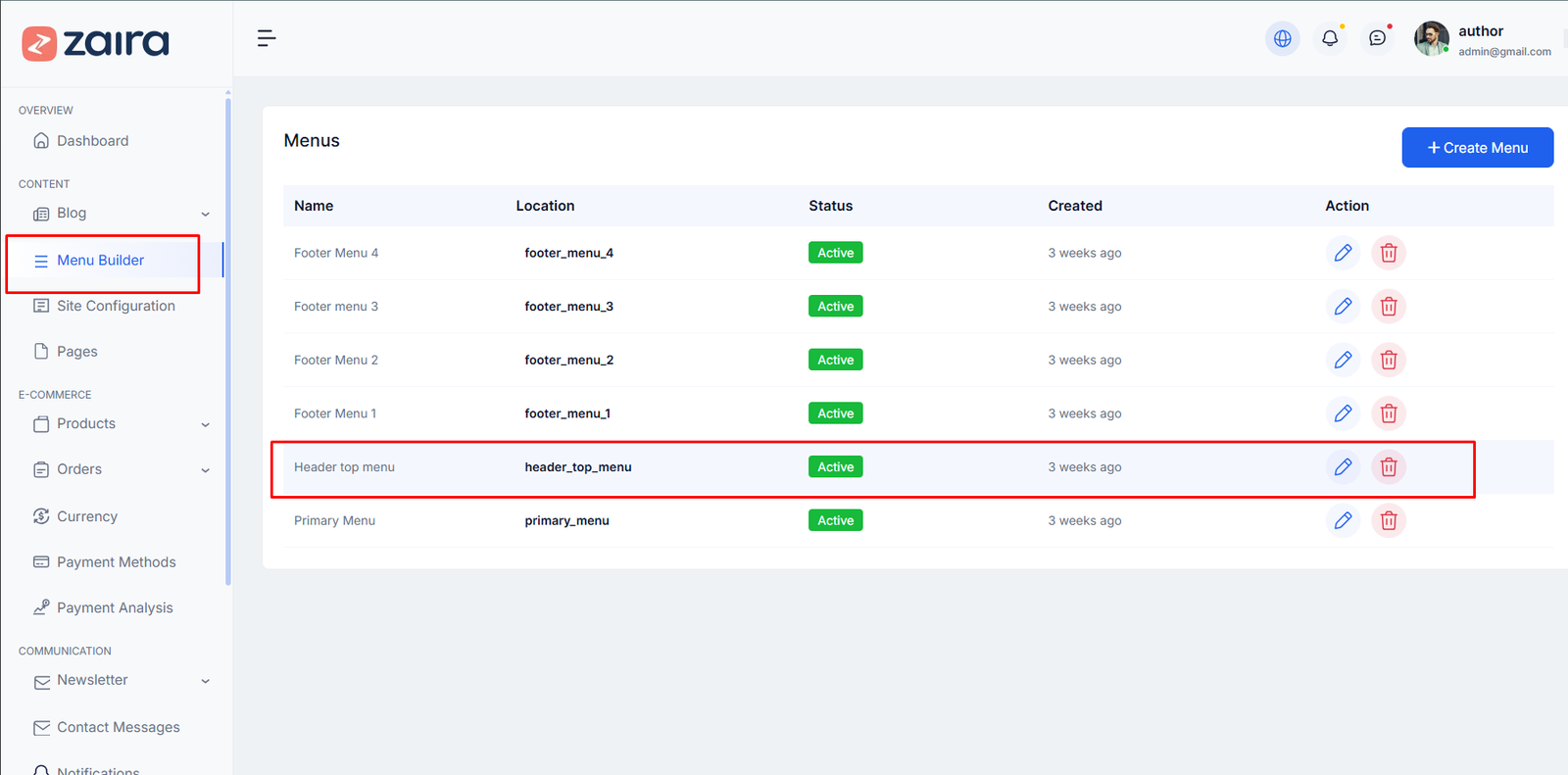Click trash icon for Primary Menu

1388,520
